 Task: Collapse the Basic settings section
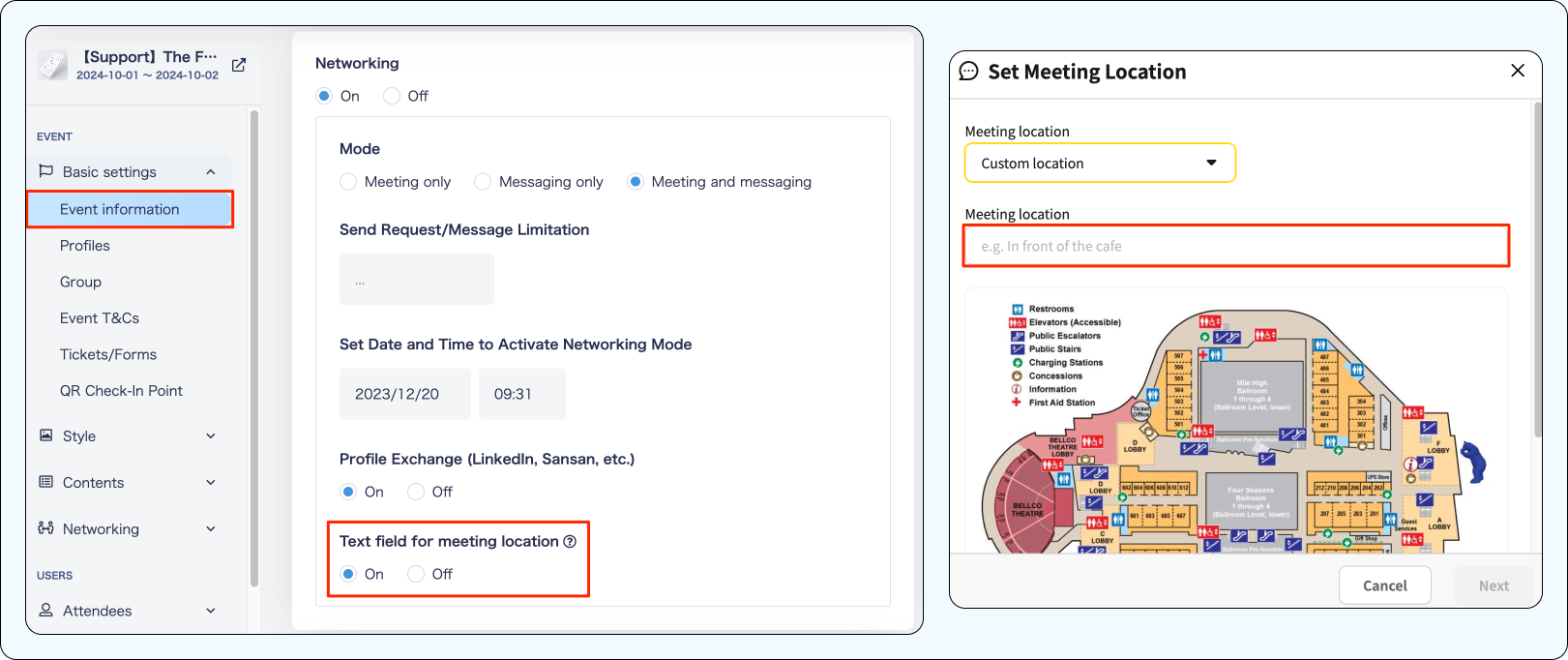(x=211, y=172)
